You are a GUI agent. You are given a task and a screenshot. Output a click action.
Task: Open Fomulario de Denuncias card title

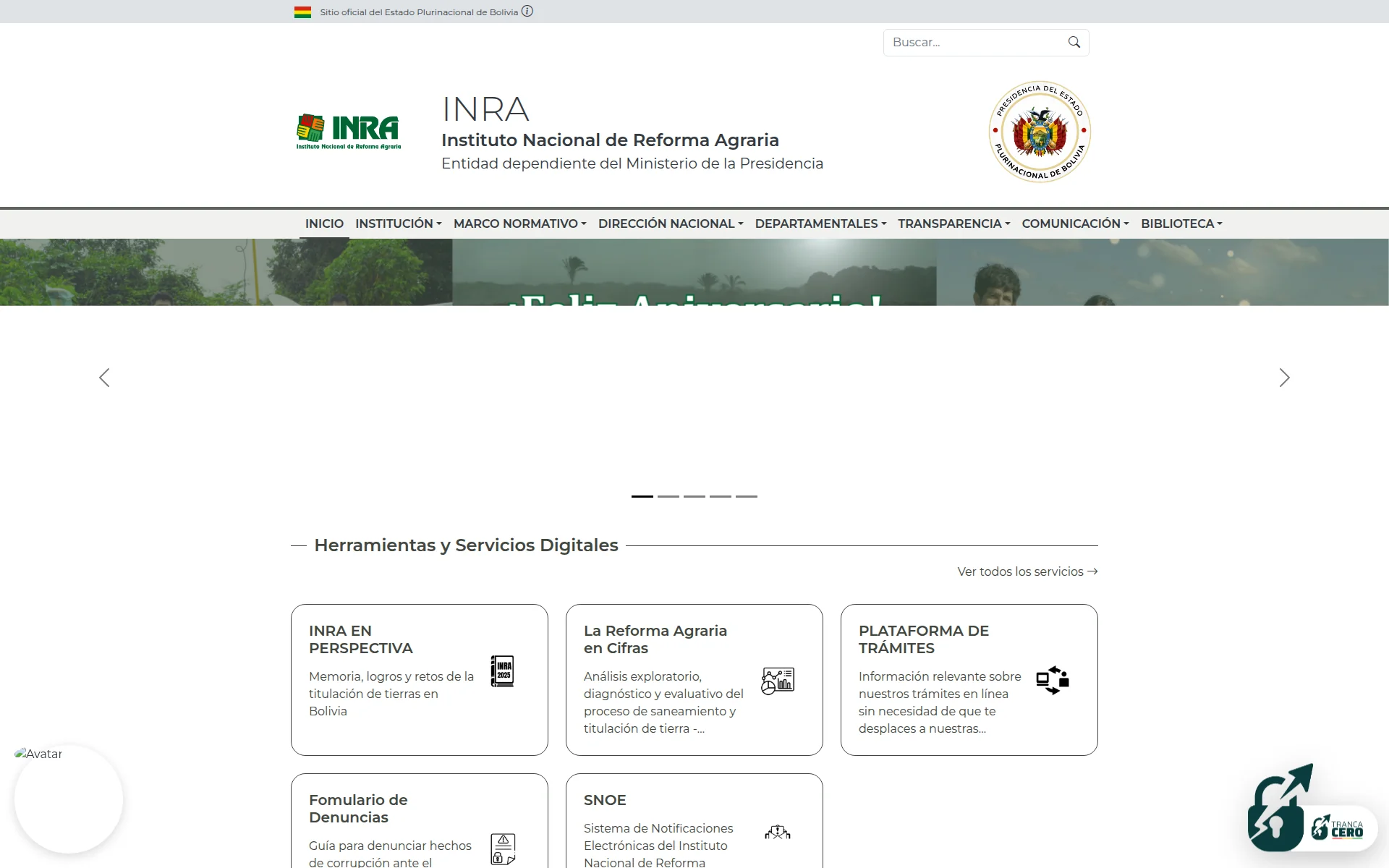coord(357,809)
